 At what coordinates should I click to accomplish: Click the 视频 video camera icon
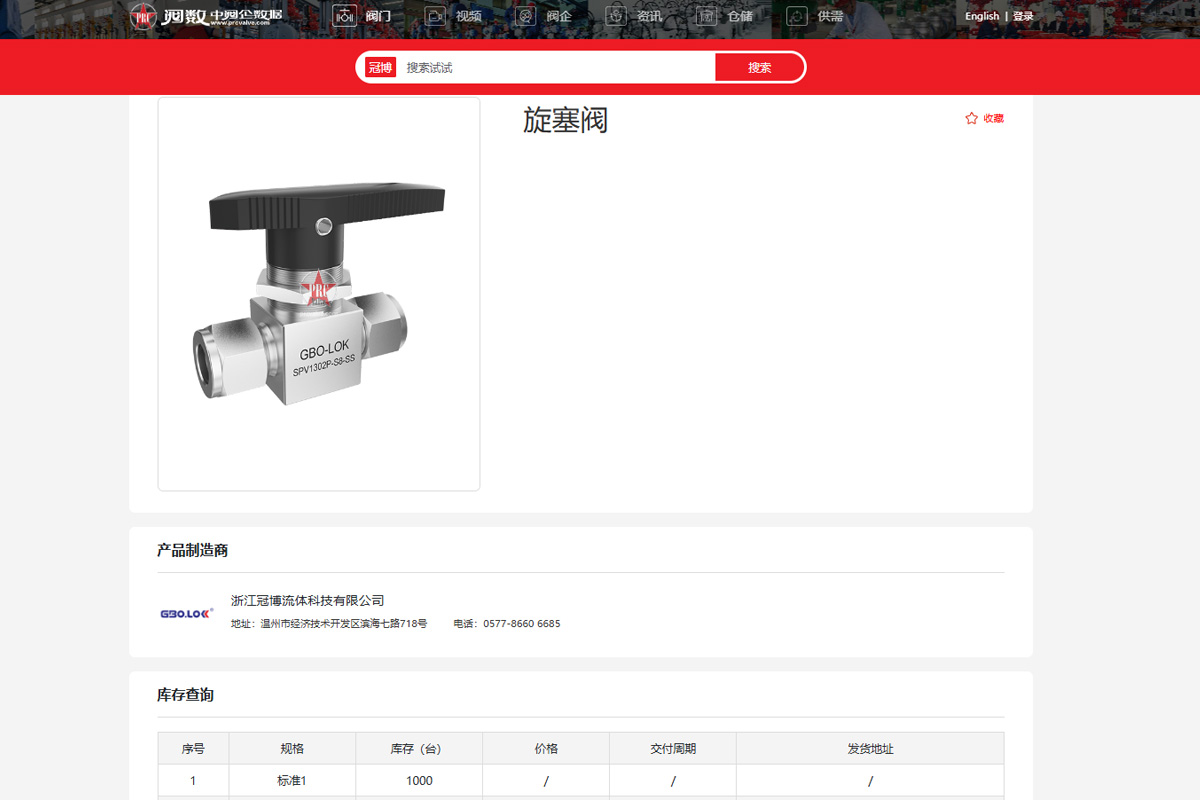tap(435, 16)
